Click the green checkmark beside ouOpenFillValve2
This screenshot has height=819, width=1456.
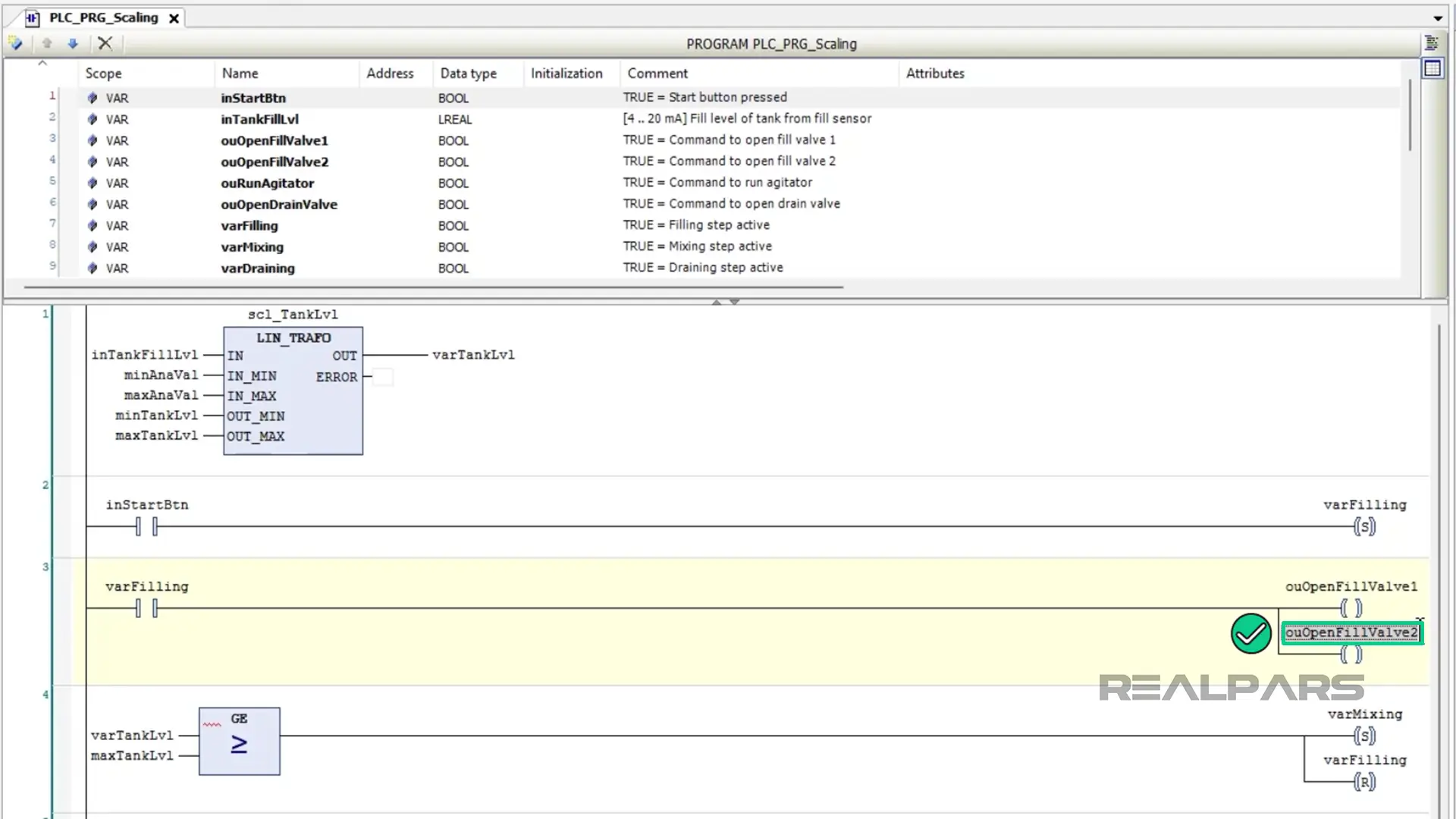click(1250, 633)
